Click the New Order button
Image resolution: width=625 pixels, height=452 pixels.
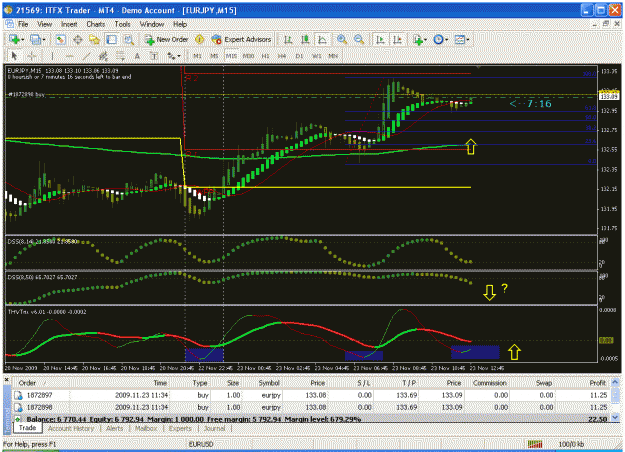click(x=167, y=39)
